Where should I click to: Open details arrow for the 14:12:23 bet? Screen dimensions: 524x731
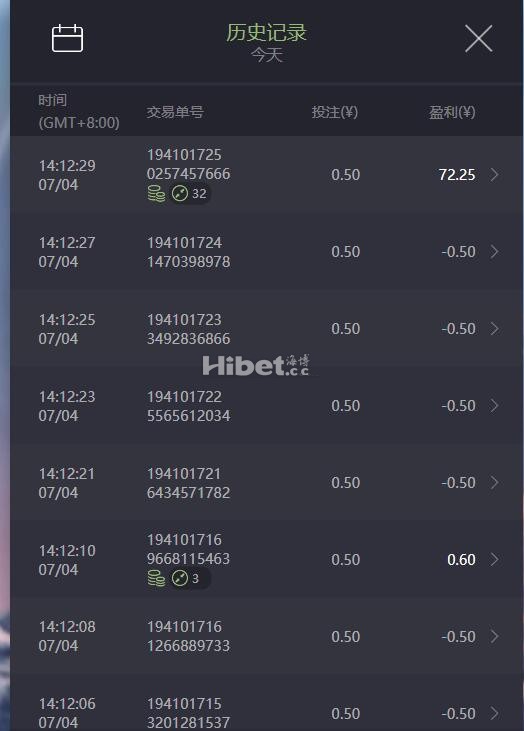(x=494, y=406)
